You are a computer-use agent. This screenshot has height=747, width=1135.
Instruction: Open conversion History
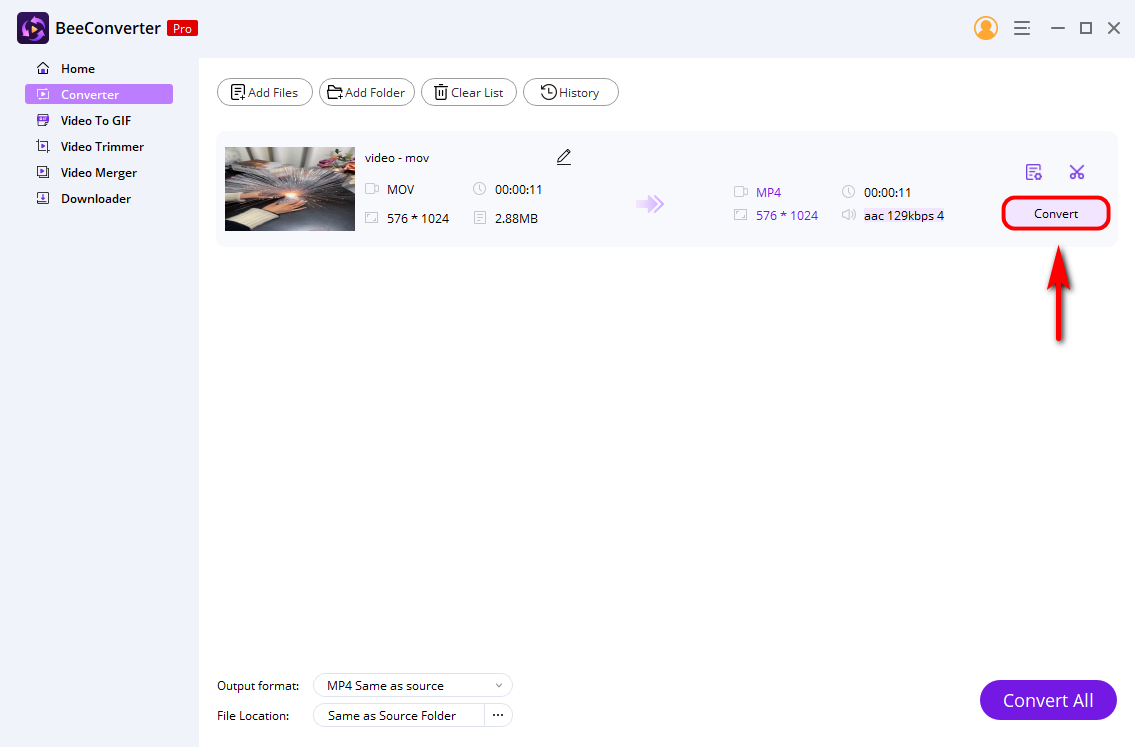tap(570, 93)
